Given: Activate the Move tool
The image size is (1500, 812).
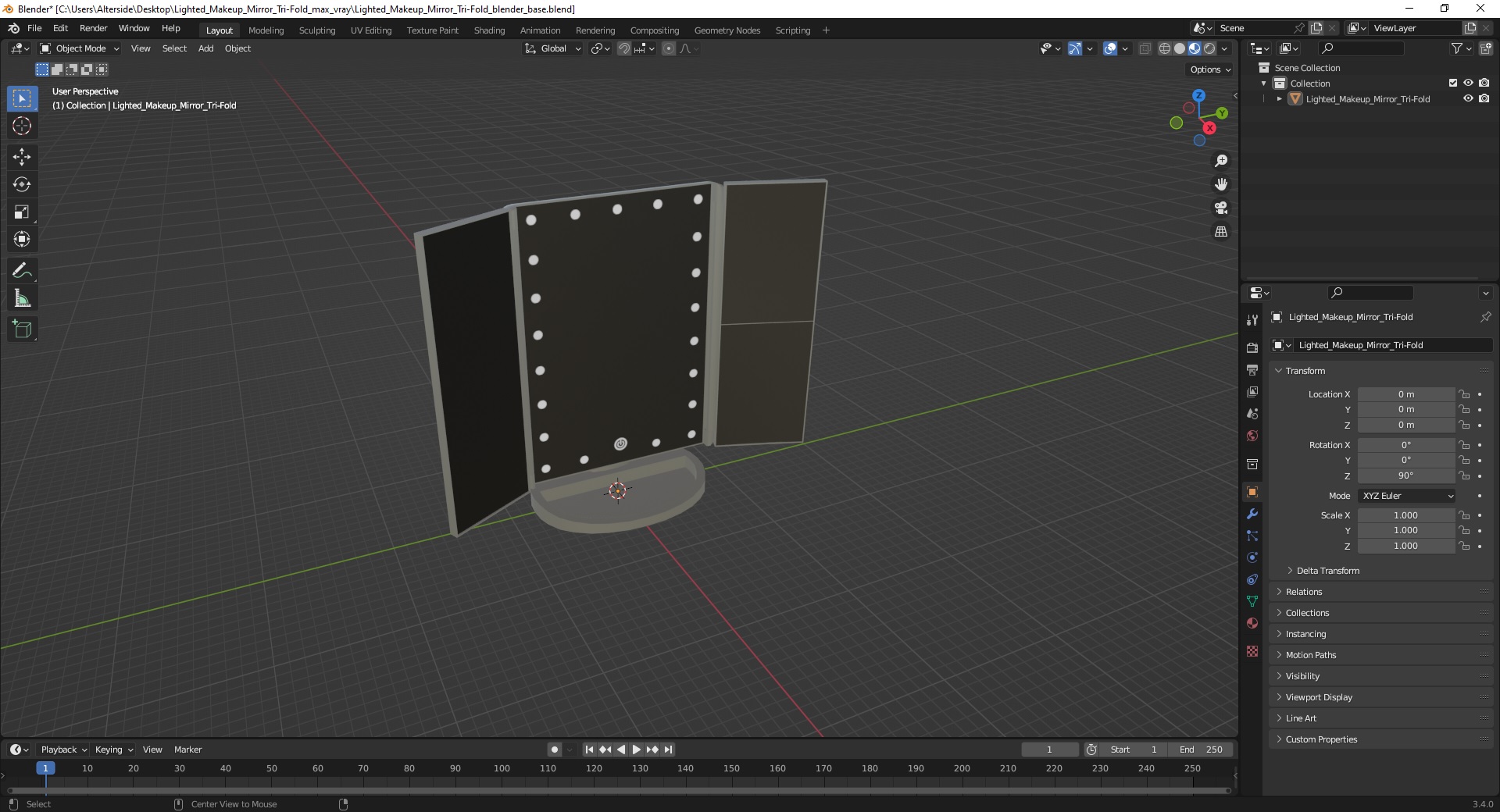Looking at the screenshot, I should 22,157.
